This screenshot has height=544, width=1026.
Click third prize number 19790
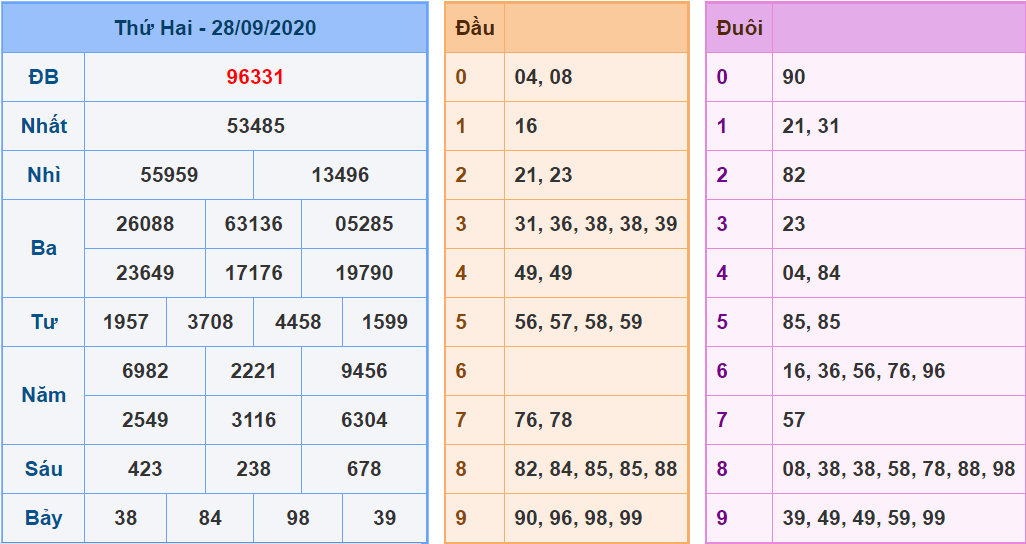[x=364, y=273]
